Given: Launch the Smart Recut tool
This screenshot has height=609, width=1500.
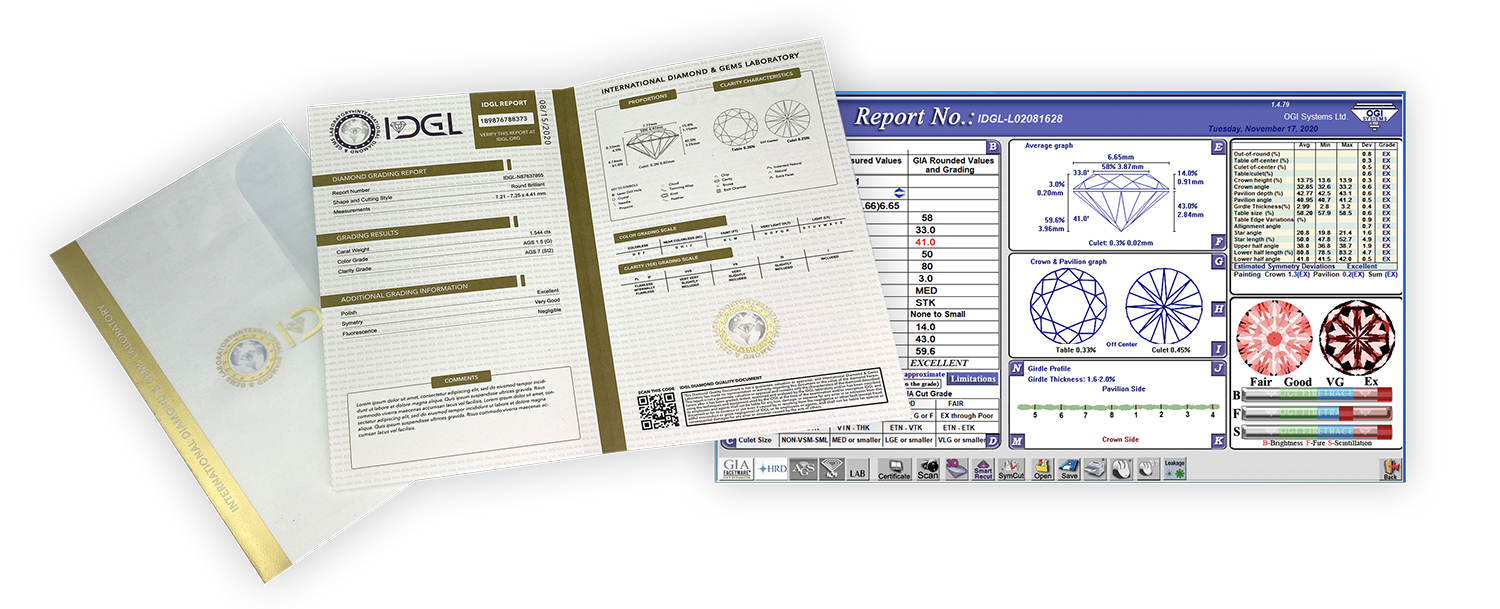Looking at the screenshot, I should [x=982, y=470].
